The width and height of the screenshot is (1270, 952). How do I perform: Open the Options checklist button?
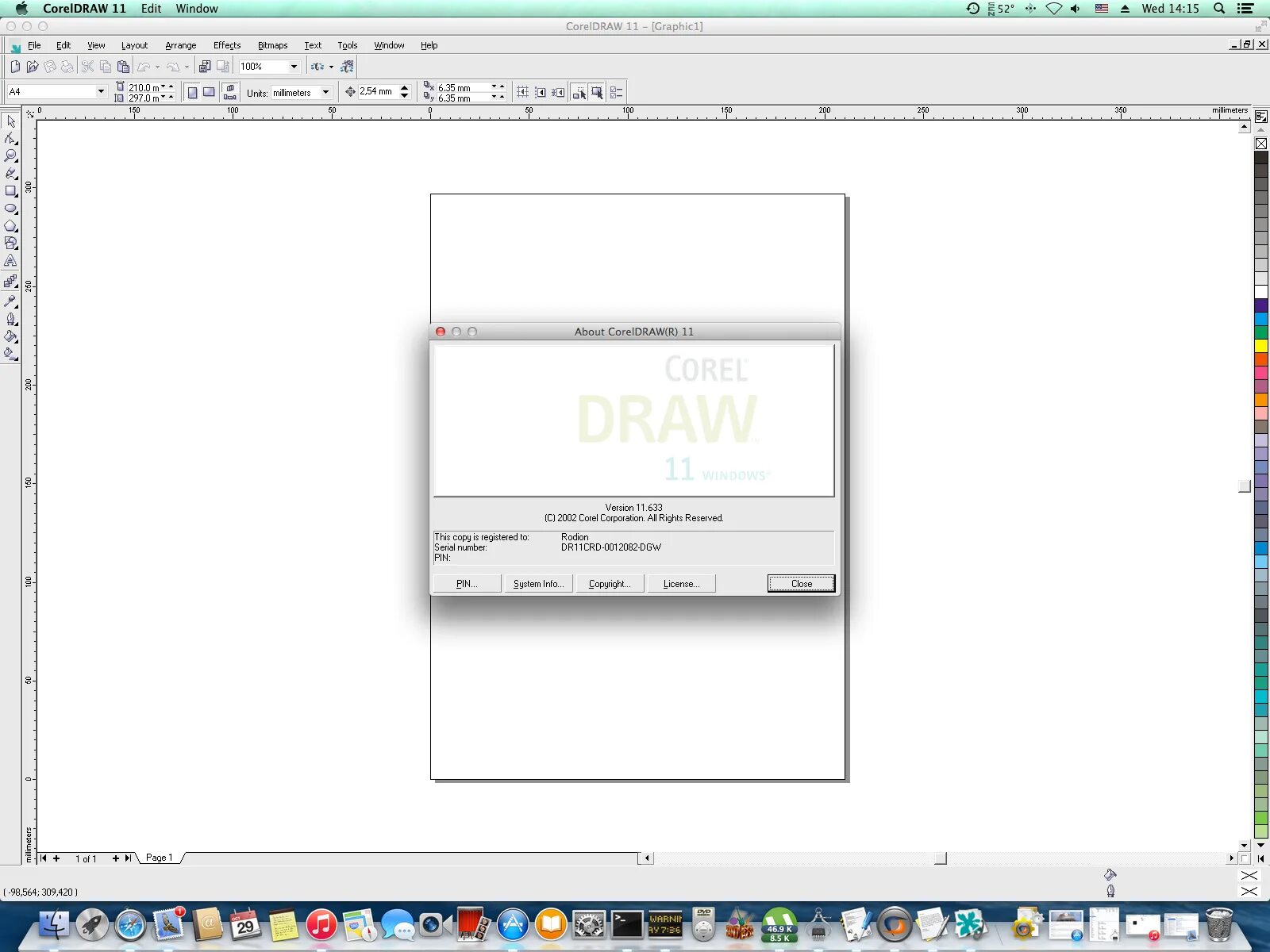tap(617, 92)
